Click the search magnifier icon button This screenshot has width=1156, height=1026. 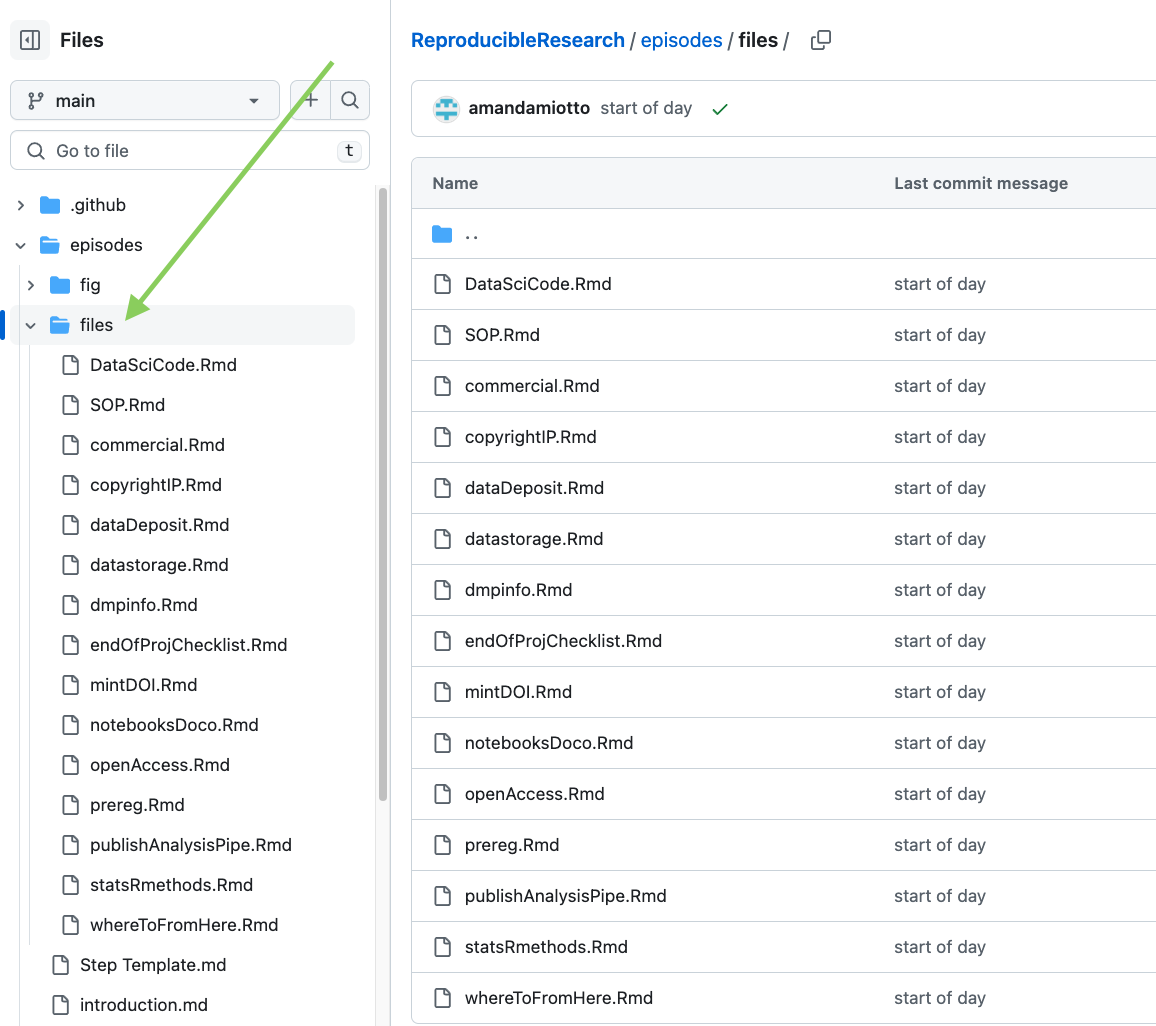[x=350, y=100]
